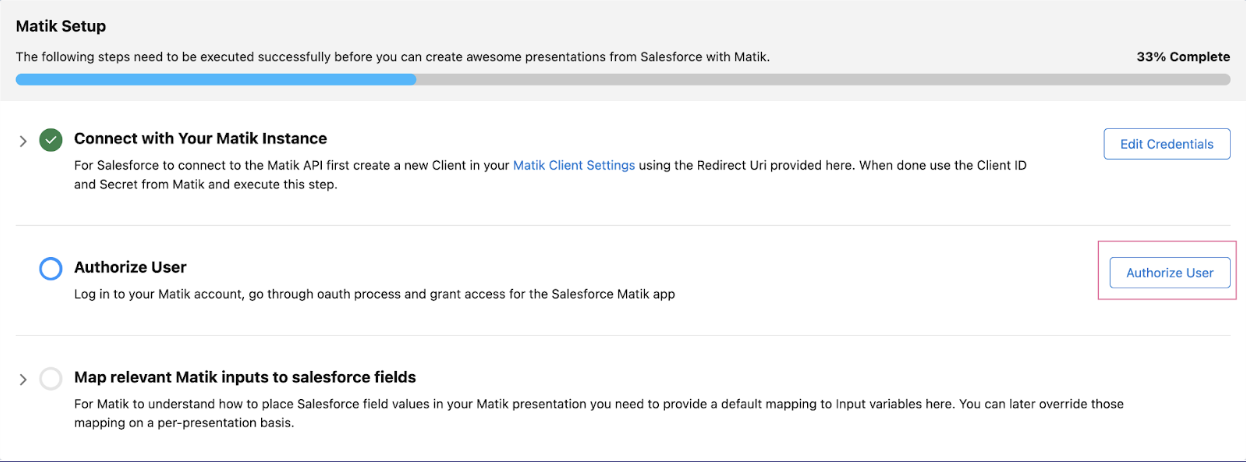Click the 'Matik Setup' page title
This screenshot has height=462, width=1246.
point(61,26)
